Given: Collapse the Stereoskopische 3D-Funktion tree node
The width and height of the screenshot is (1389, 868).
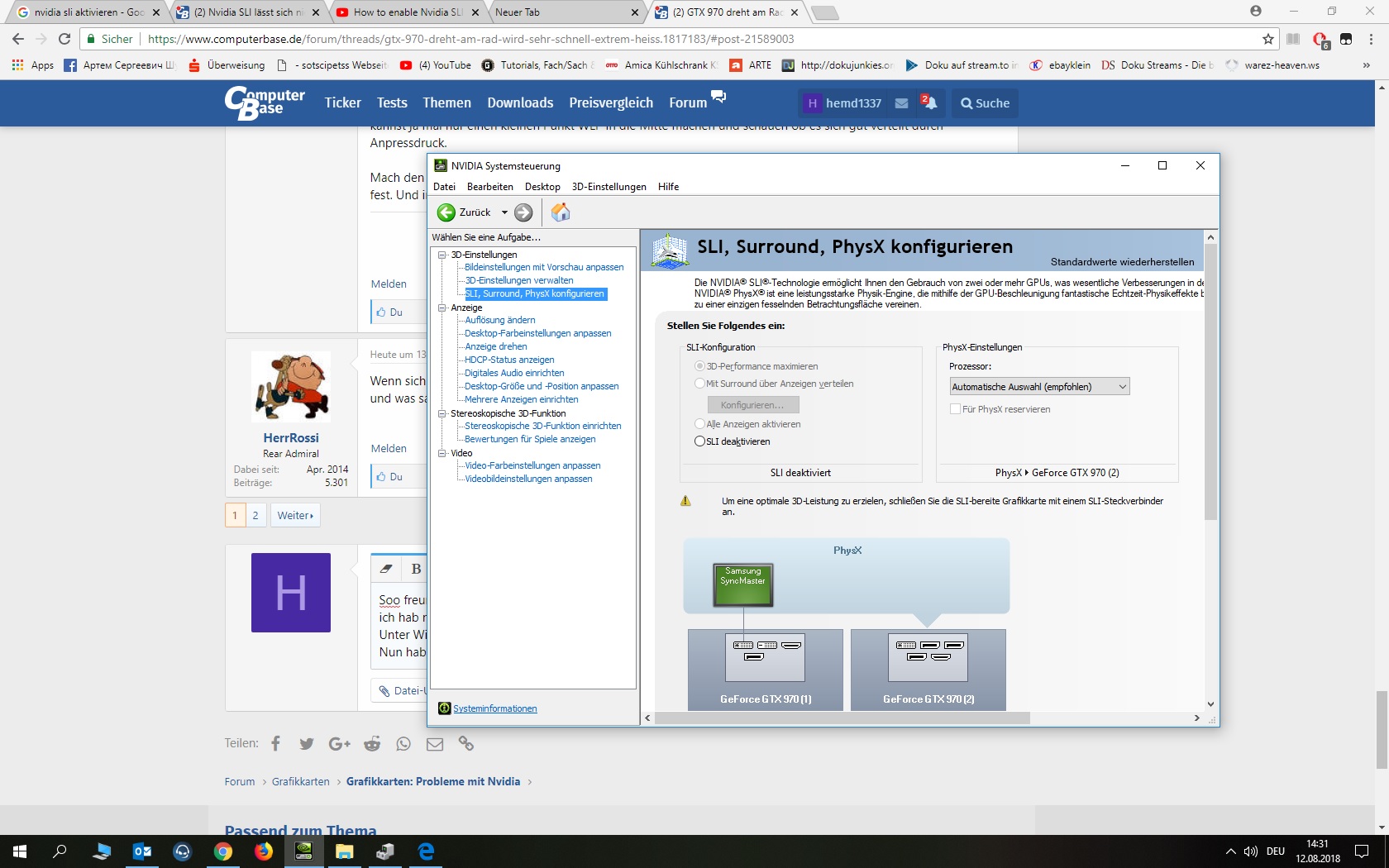Looking at the screenshot, I should [442, 413].
